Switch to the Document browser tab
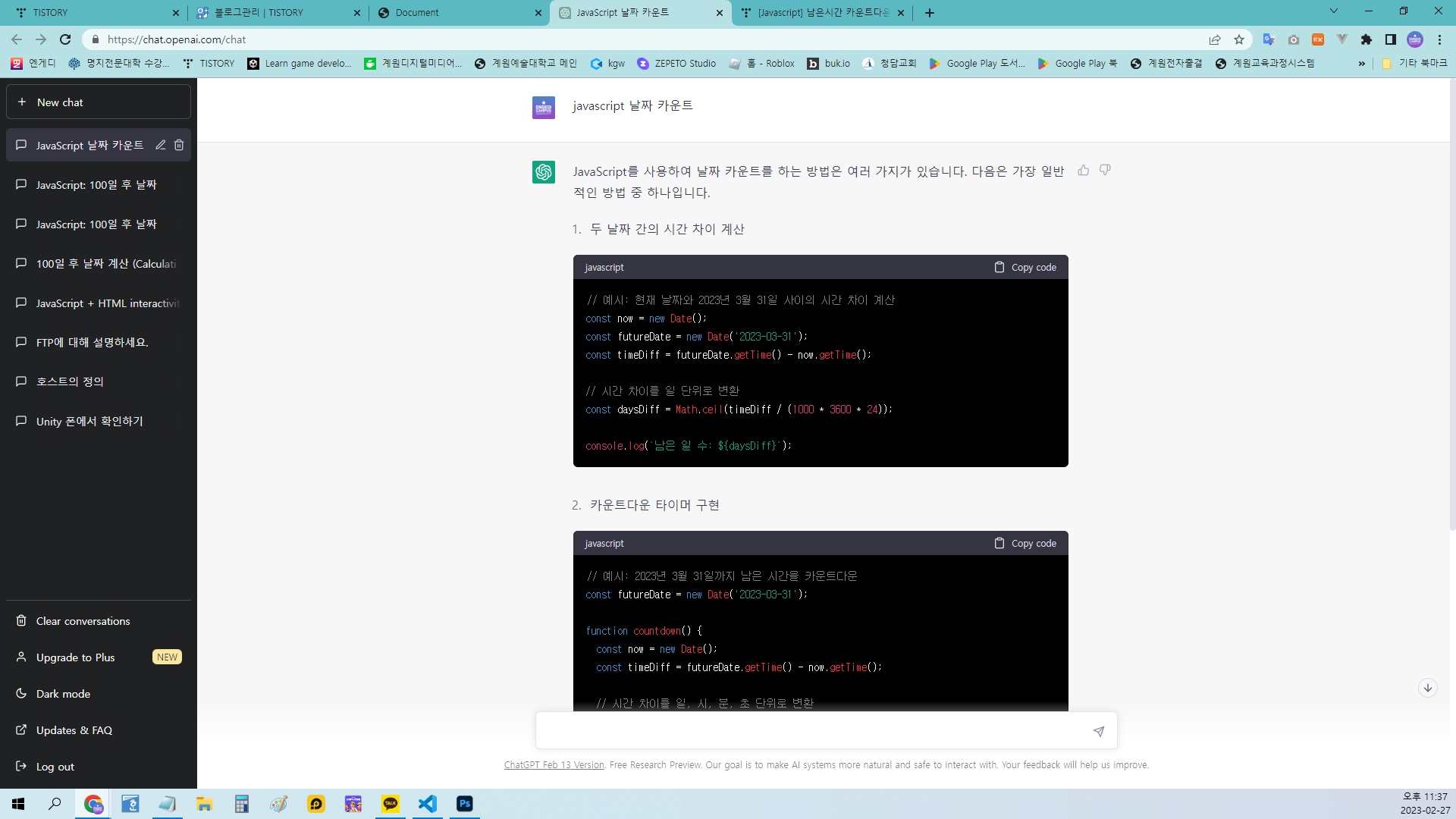The height and width of the screenshot is (819, 1456). coord(460,12)
